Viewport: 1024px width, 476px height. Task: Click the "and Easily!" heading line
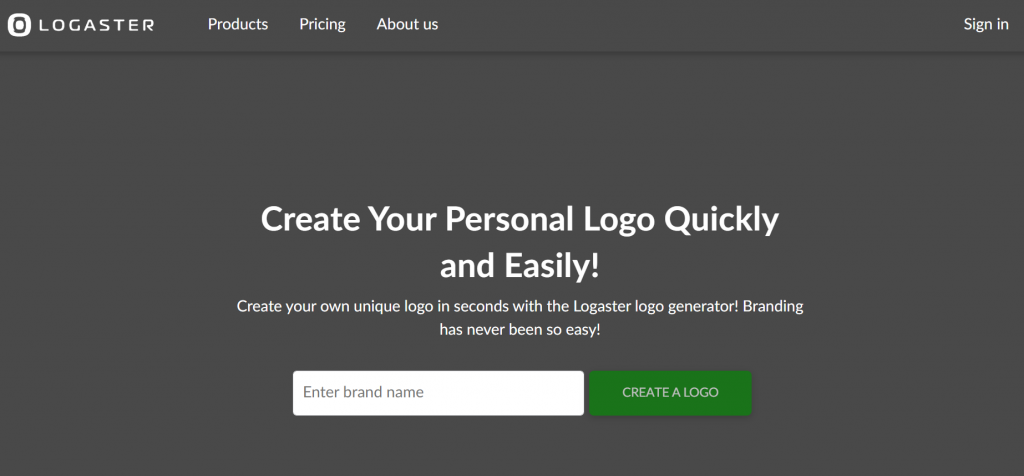[x=519, y=266]
